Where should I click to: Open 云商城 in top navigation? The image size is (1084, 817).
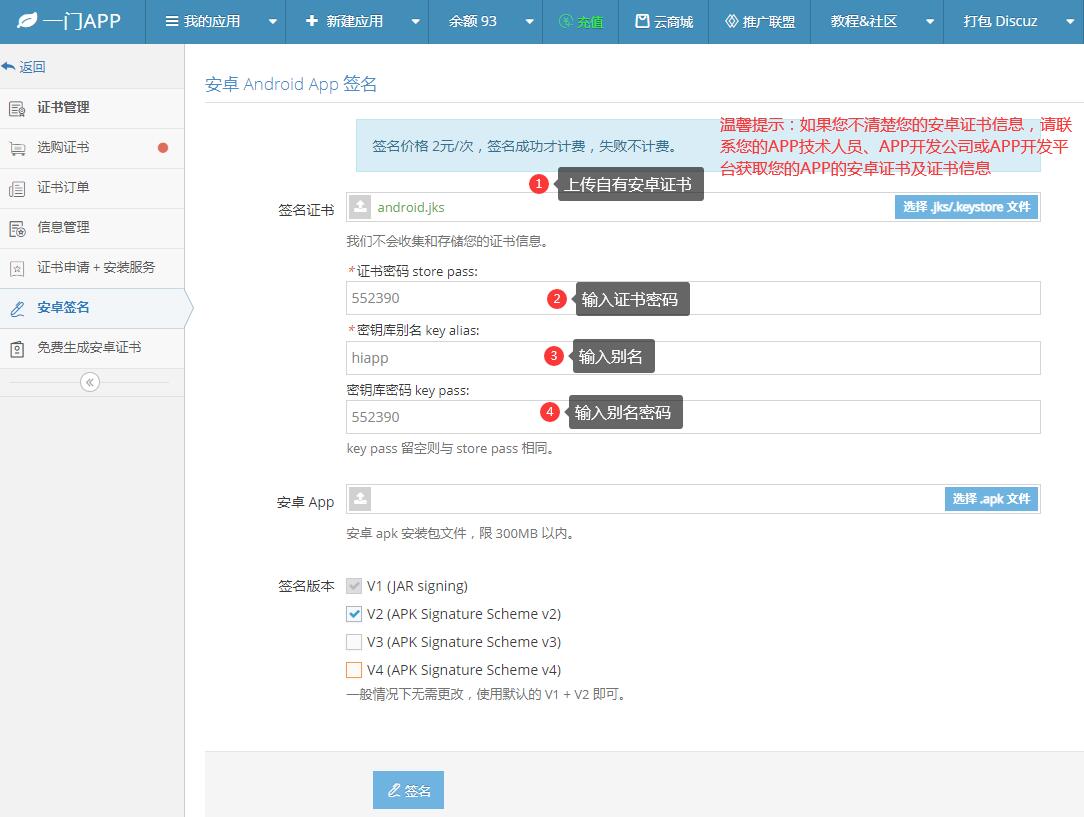coord(664,21)
